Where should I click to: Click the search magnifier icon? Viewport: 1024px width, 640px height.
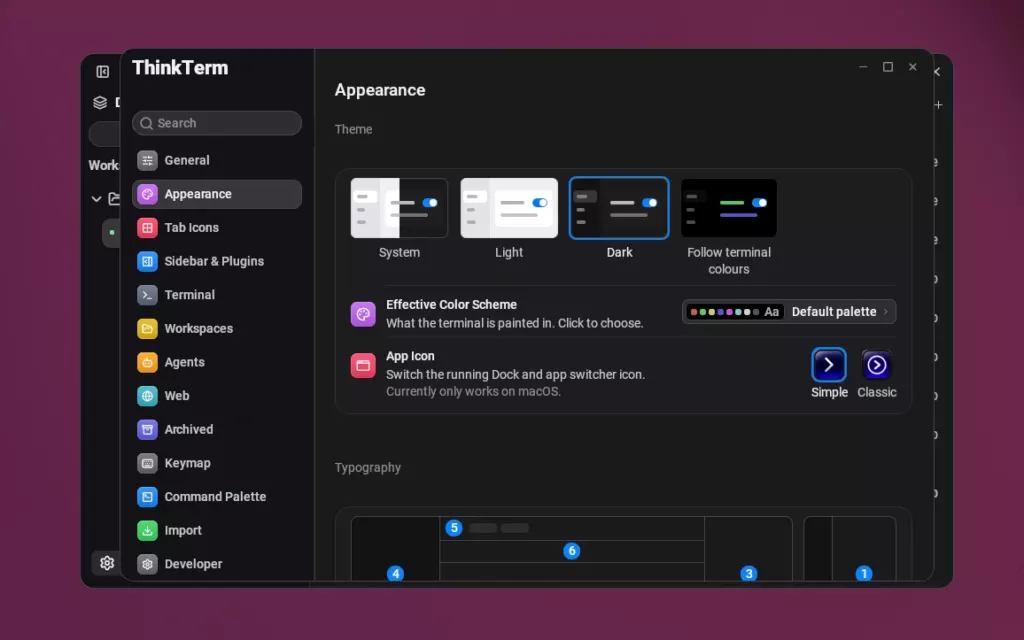pos(146,123)
